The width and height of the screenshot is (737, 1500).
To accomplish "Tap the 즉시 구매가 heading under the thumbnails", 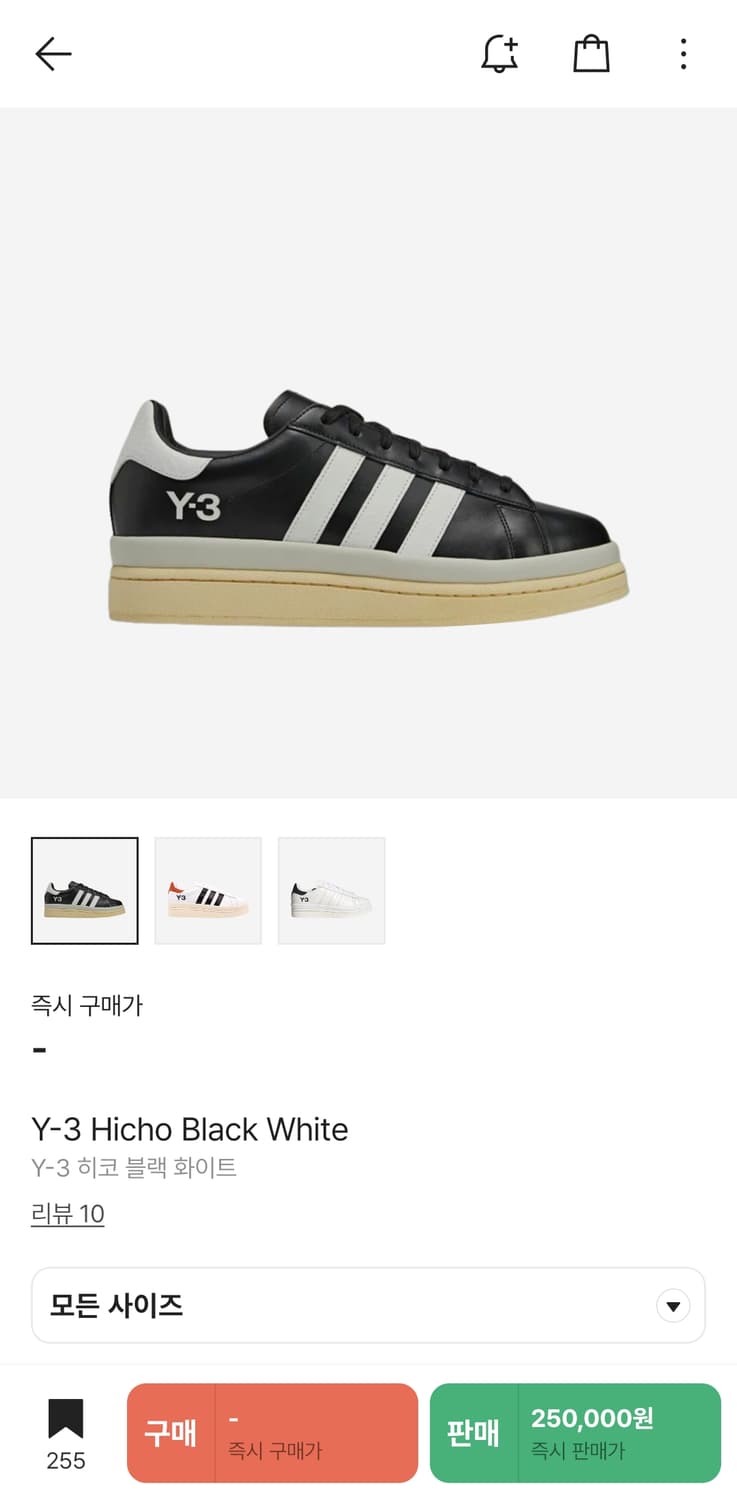I will [87, 1005].
